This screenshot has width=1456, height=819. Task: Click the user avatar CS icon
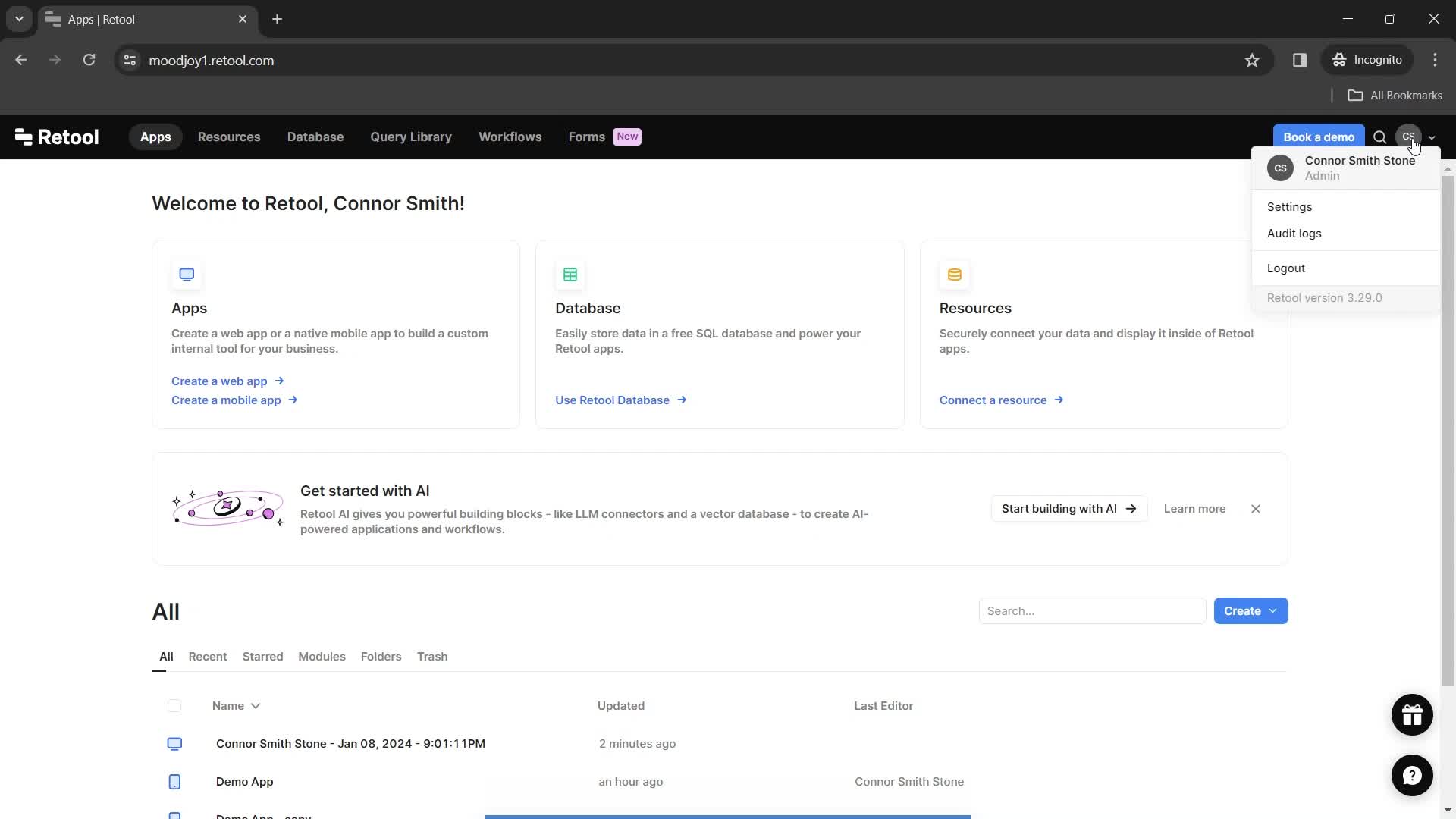(x=1408, y=136)
